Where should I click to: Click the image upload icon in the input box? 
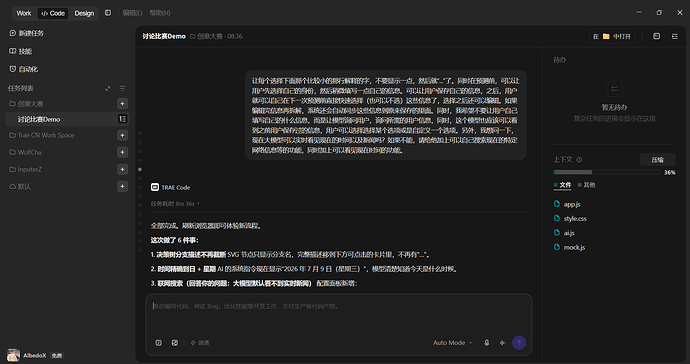175,342
